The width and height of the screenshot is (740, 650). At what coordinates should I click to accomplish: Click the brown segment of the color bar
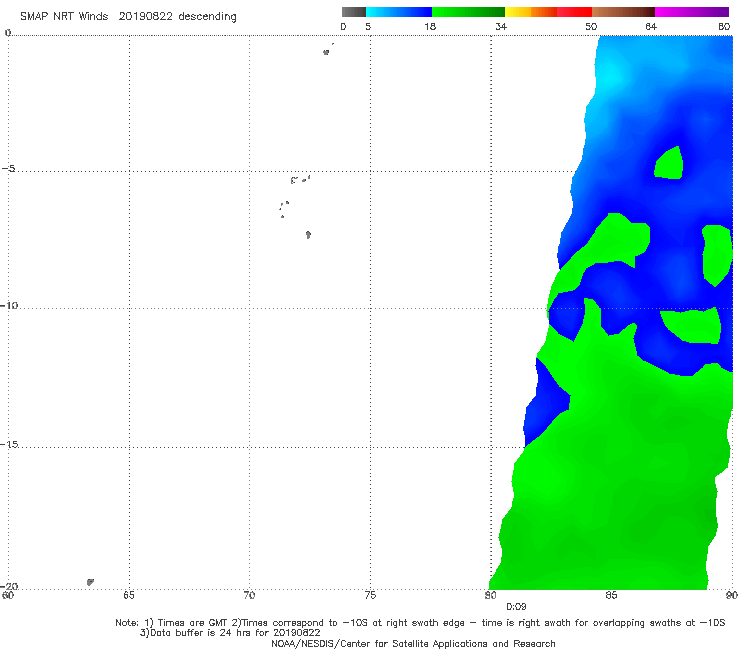coord(623,12)
